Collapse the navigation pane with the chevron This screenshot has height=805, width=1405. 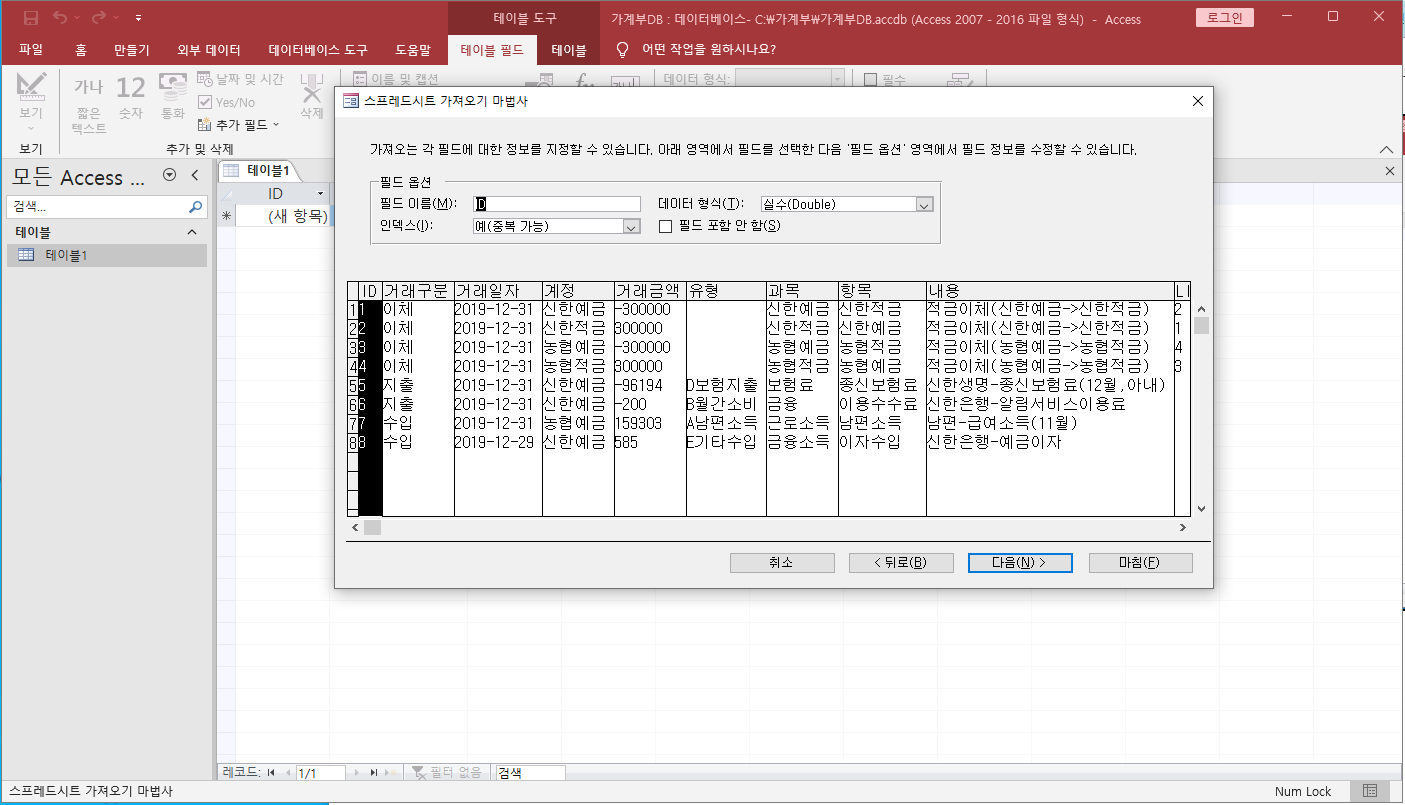[x=195, y=175]
